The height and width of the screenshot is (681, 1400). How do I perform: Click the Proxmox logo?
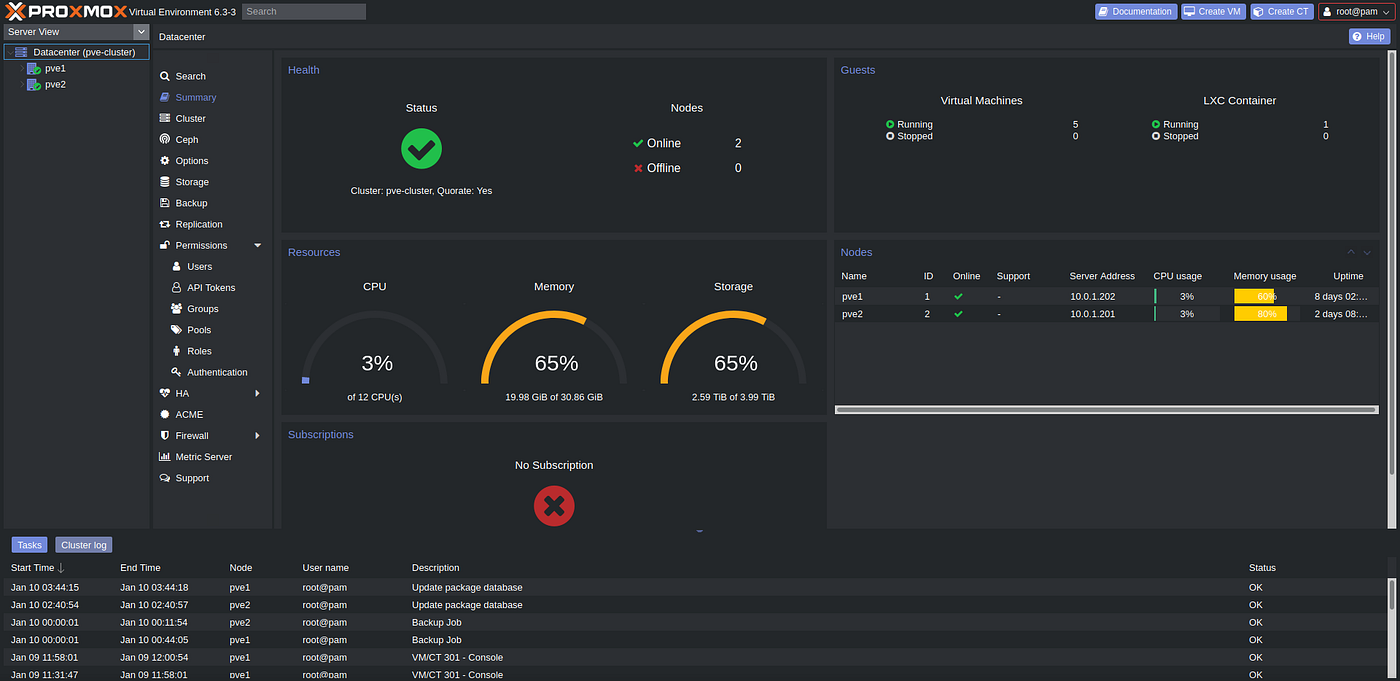(x=65, y=11)
